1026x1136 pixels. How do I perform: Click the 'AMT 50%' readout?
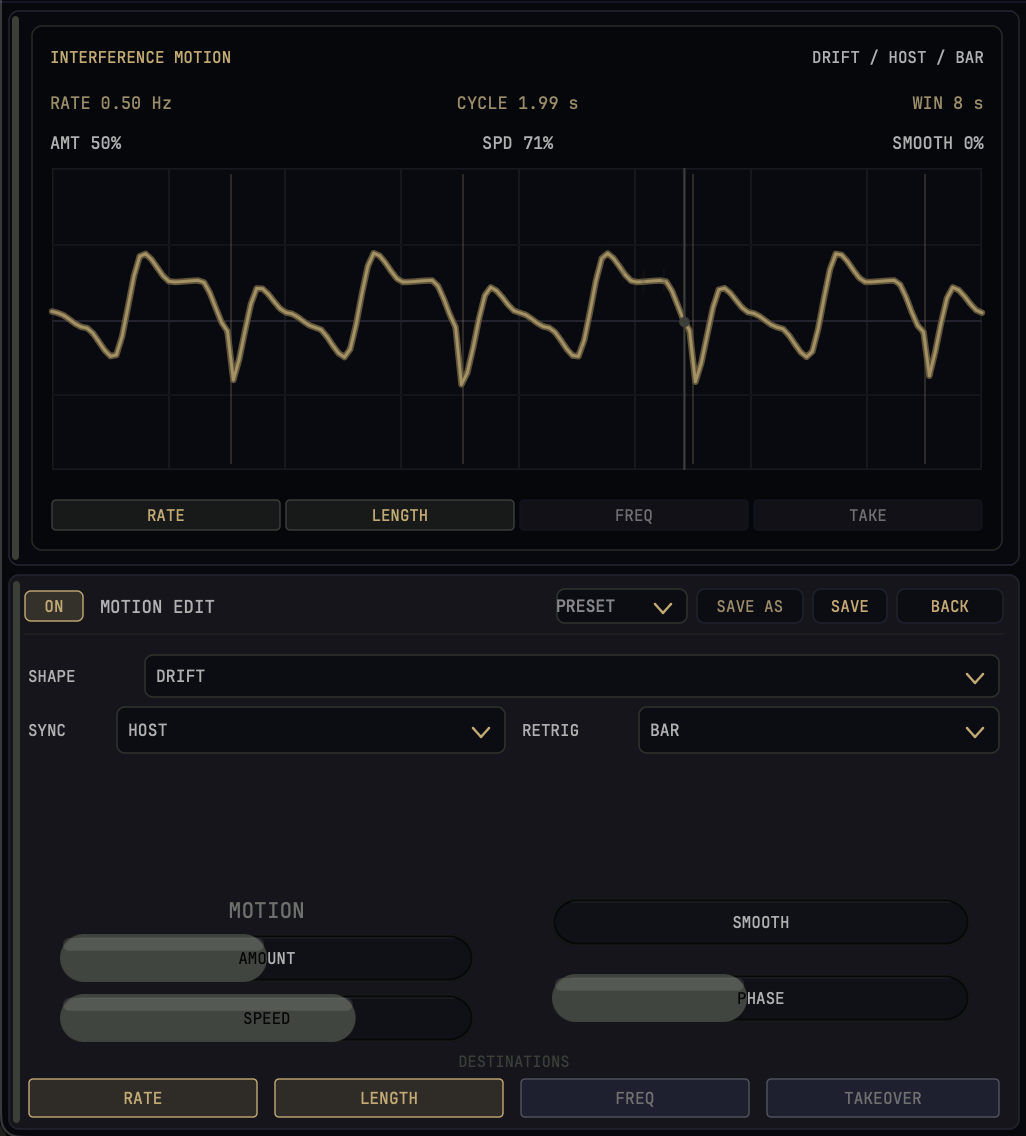pyautogui.click(x=86, y=143)
